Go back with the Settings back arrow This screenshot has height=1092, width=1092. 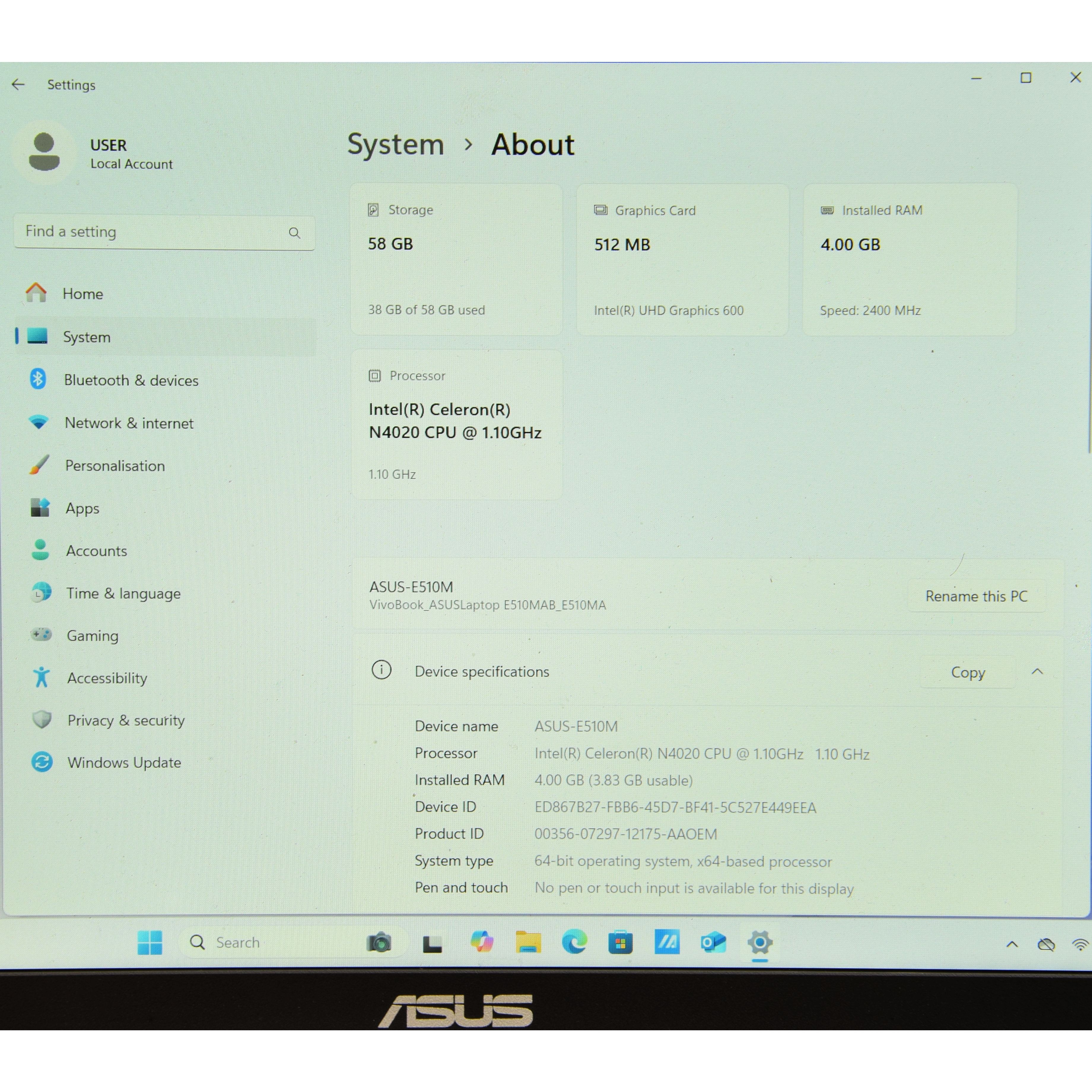[x=18, y=85]
